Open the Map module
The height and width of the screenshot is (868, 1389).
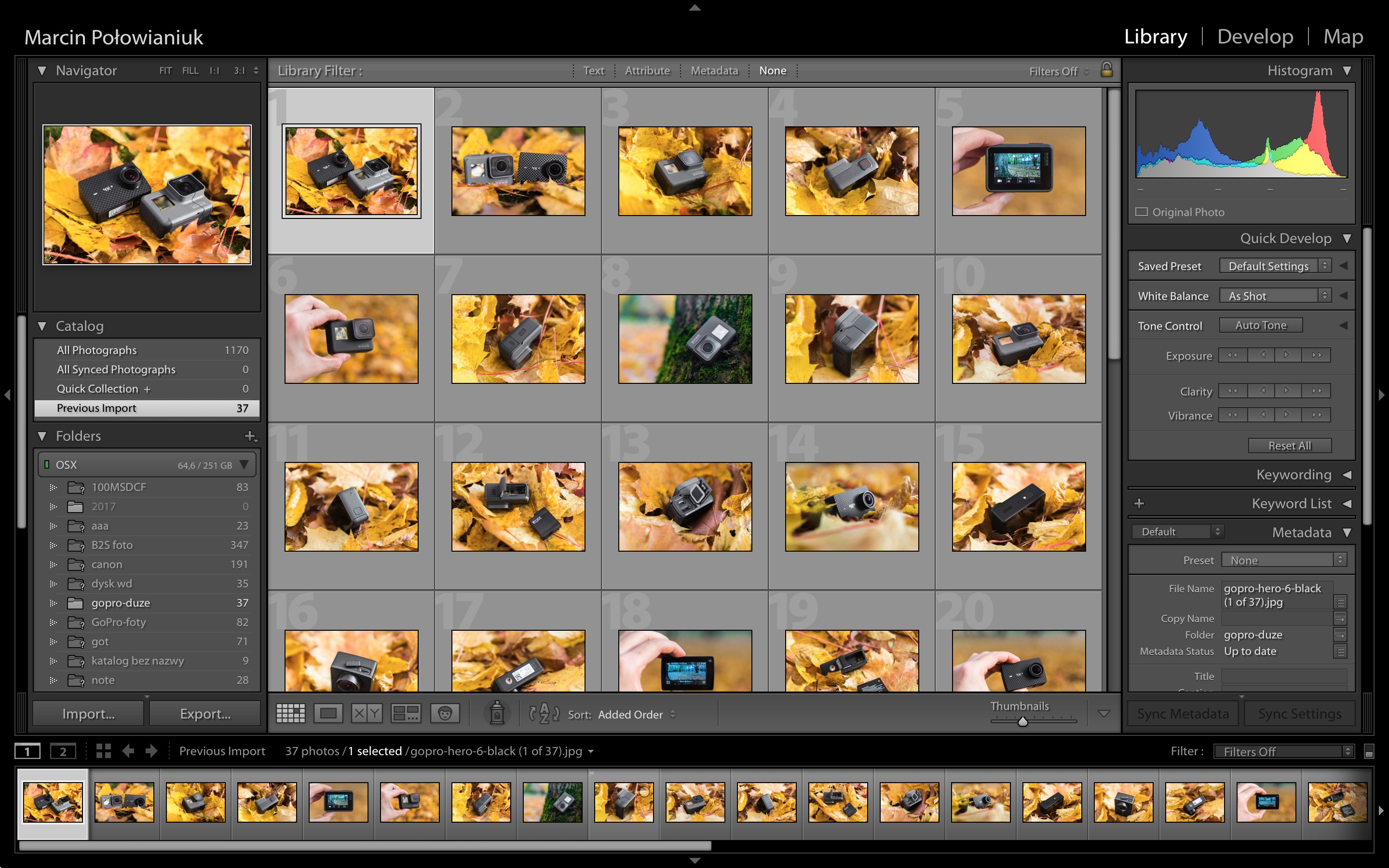coord(1343,37)
